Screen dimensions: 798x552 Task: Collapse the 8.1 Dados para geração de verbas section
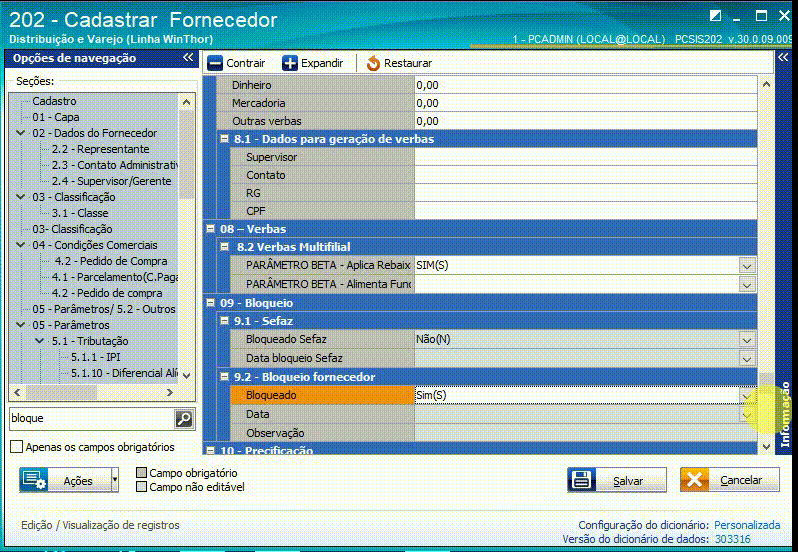[224, 138]
